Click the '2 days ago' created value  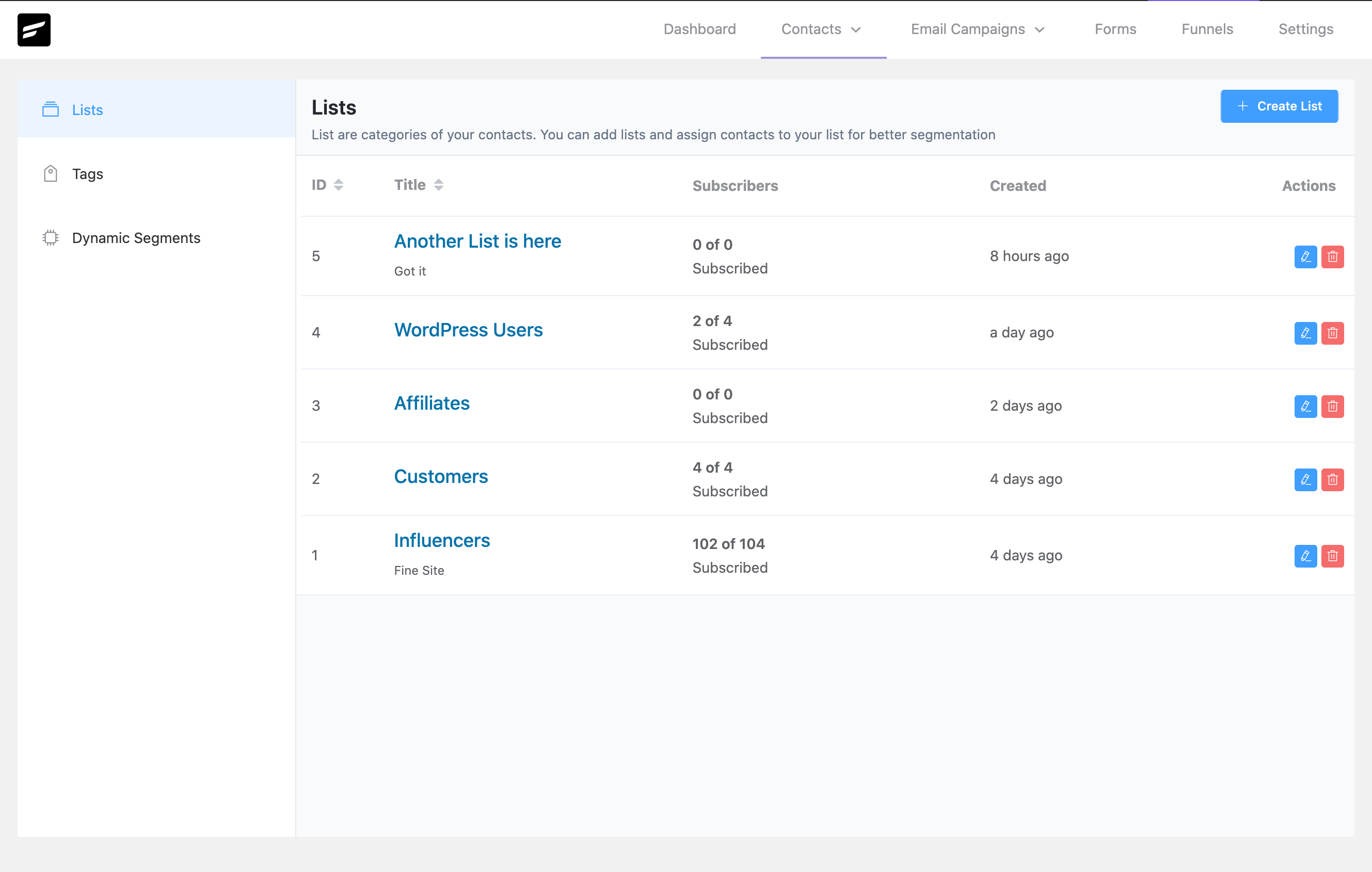pyautogui.click(x=1026, y=406)
